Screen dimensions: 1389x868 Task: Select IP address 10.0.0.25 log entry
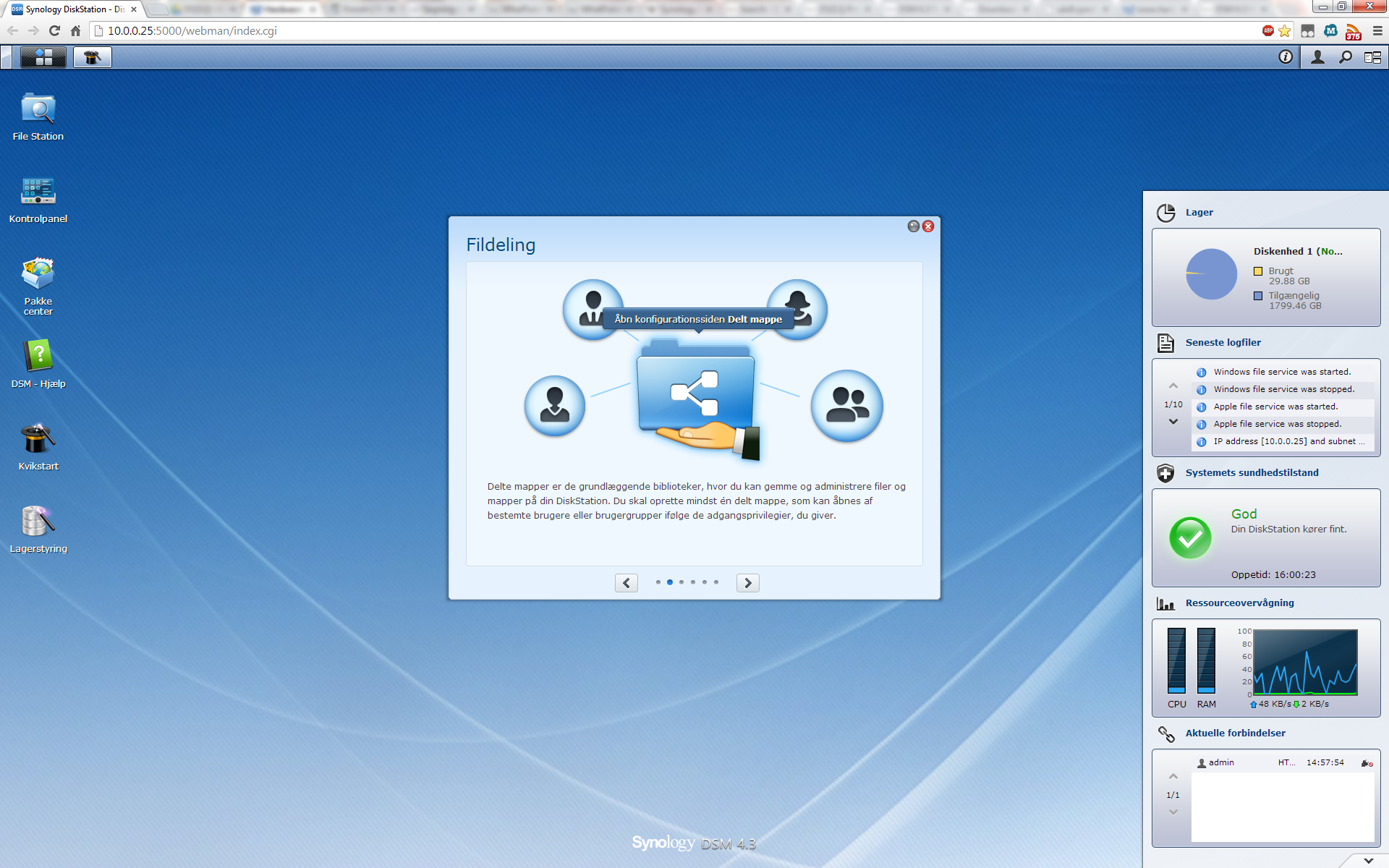(x=1283, y=441)
